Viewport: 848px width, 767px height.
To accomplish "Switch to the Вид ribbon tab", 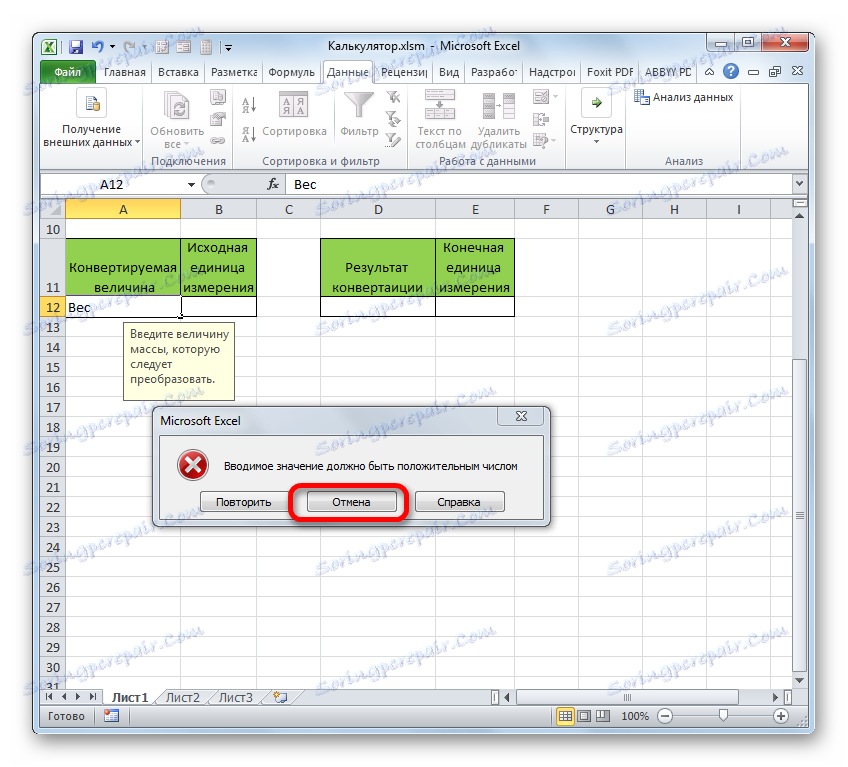I will click(x=449, y=72).
